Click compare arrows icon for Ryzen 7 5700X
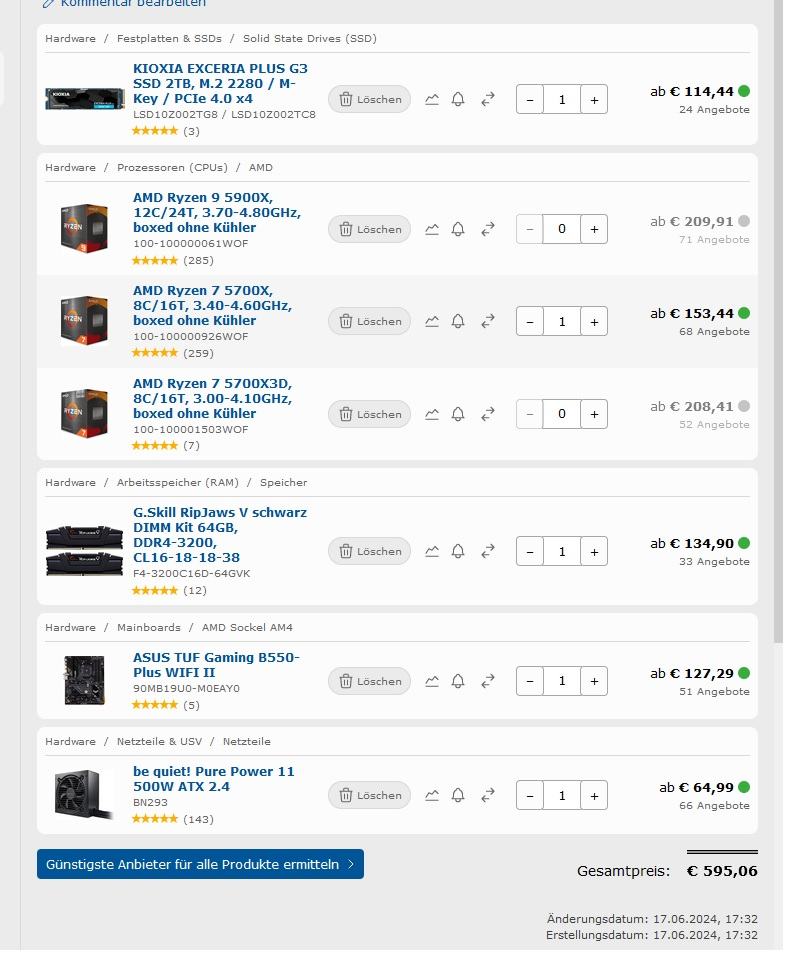Image resolution: width=800 pixels, height=957 pixels. [488, 321]
